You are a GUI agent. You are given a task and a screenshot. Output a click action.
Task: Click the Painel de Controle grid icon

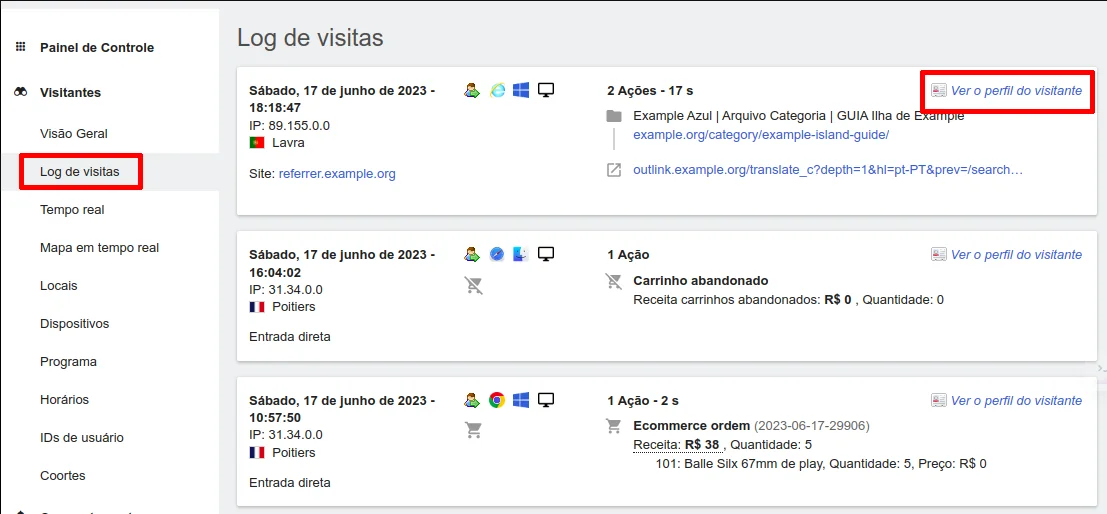(20, 47)
